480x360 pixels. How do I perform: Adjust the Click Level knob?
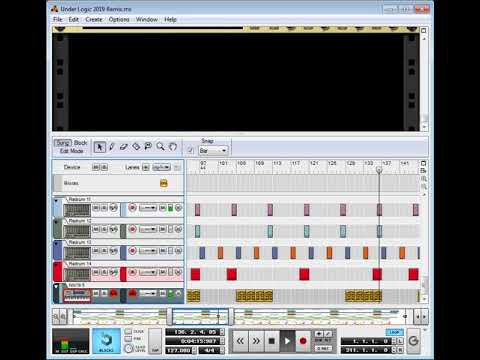tap(129, 348)
